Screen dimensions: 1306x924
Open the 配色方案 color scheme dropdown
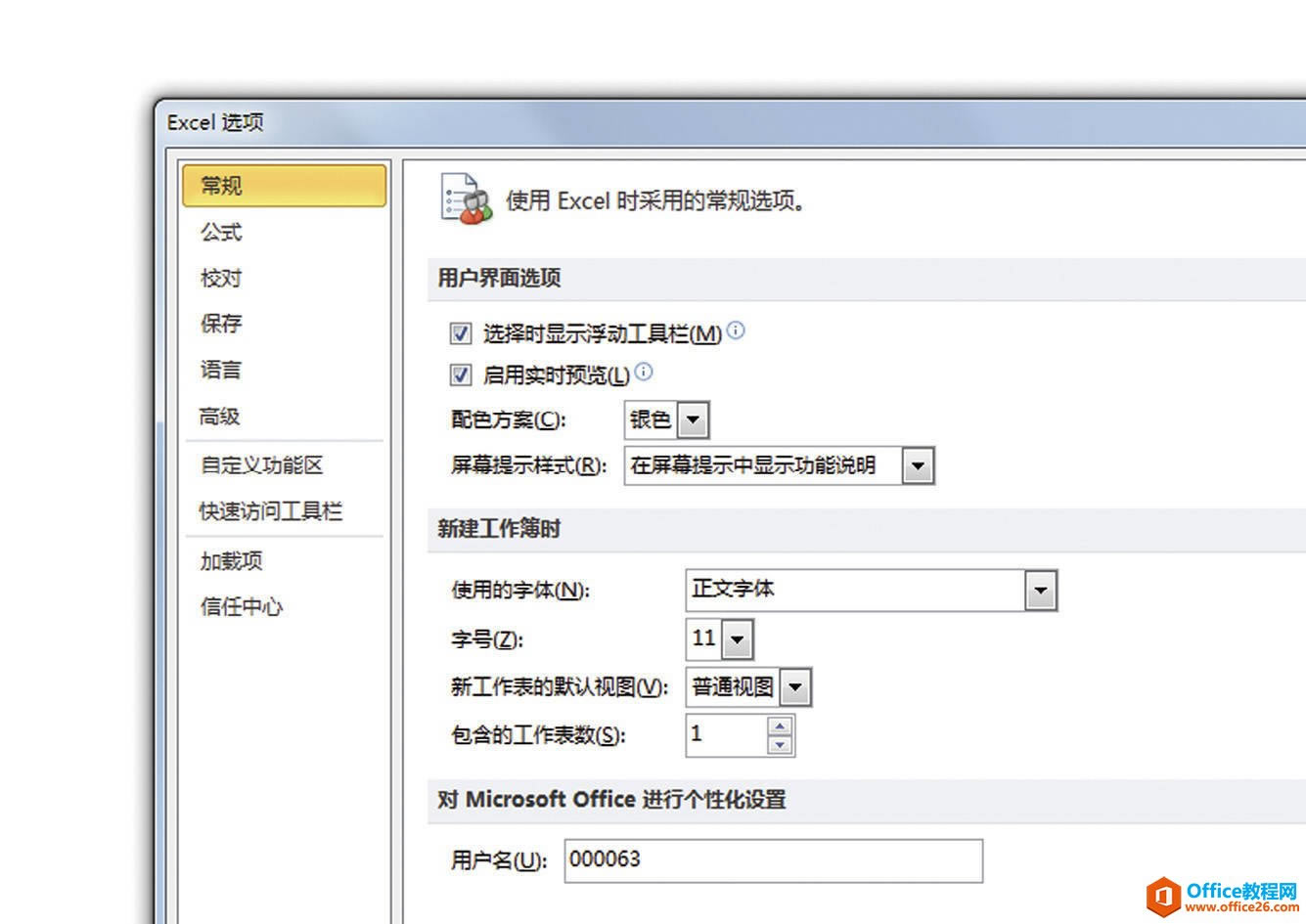[x=693, y=420]
